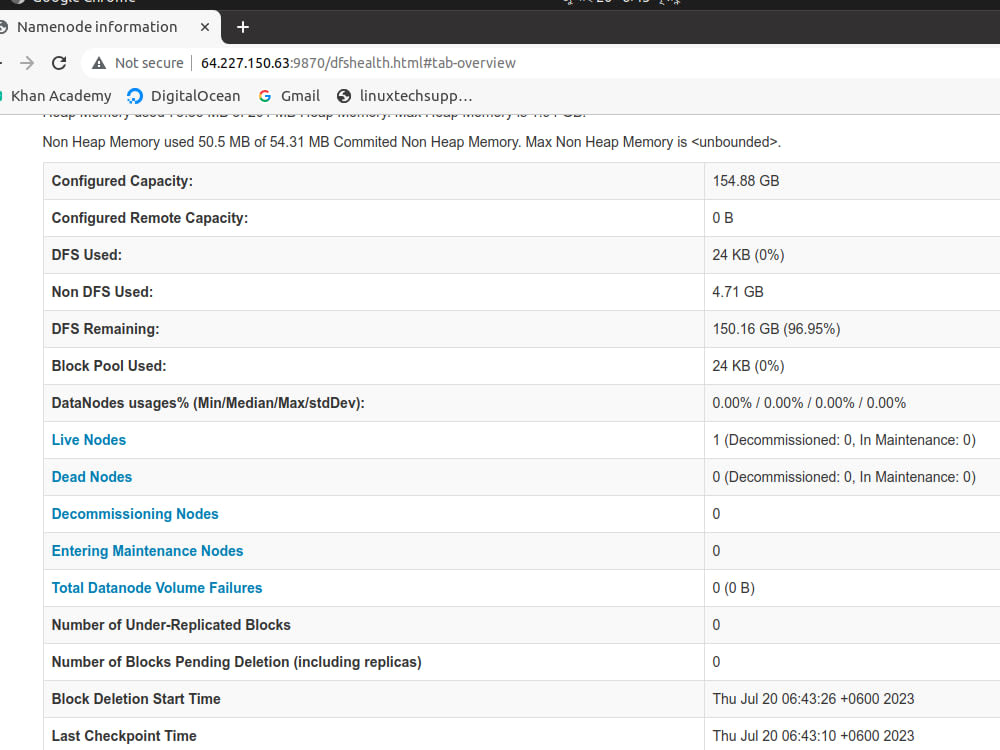Reload the Namenode page
1000x750 pixels.
coord(59,62)
